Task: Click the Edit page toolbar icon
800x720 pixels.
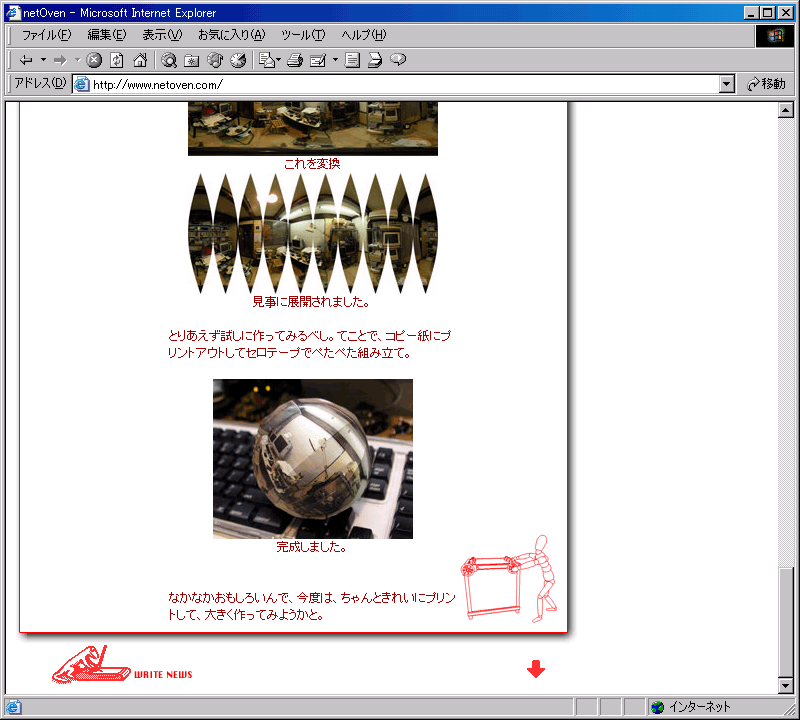Action: point(318,60)
